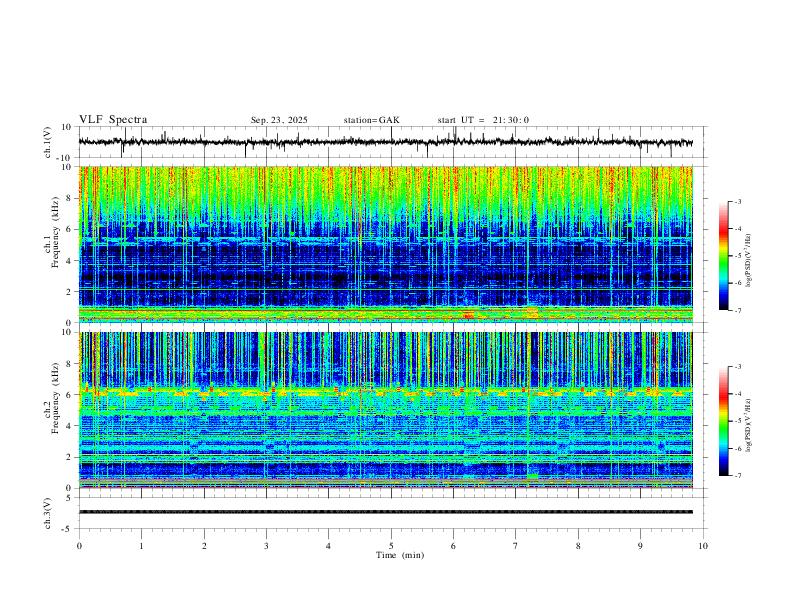792x612 pixels.
Task: Select the date text "Sep. 23, 2025"
Action: click(x=279, y=120)
